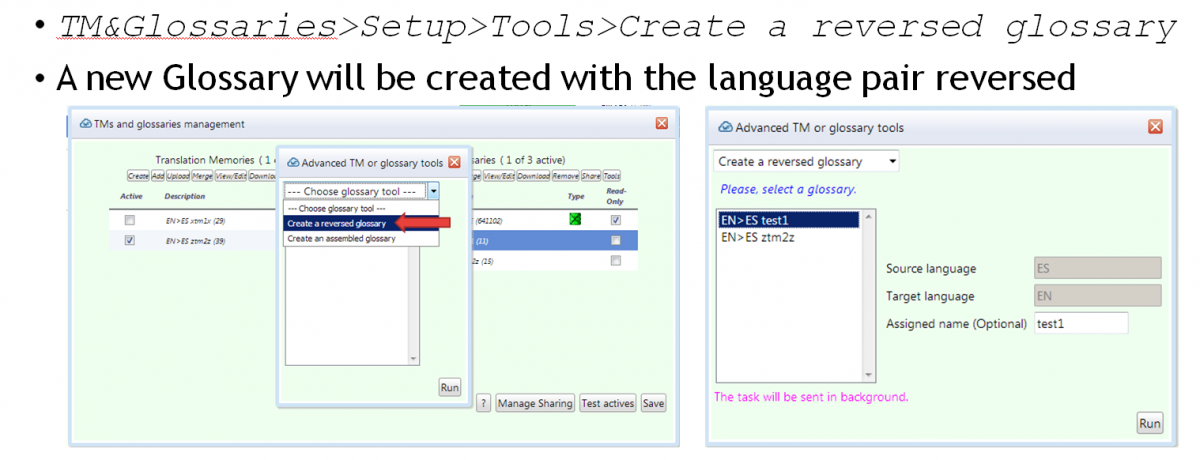This screenshot has width=1200, height=460.
Task: Select 'EN>ES test1' in the glossary list
Action: (787, 220)
